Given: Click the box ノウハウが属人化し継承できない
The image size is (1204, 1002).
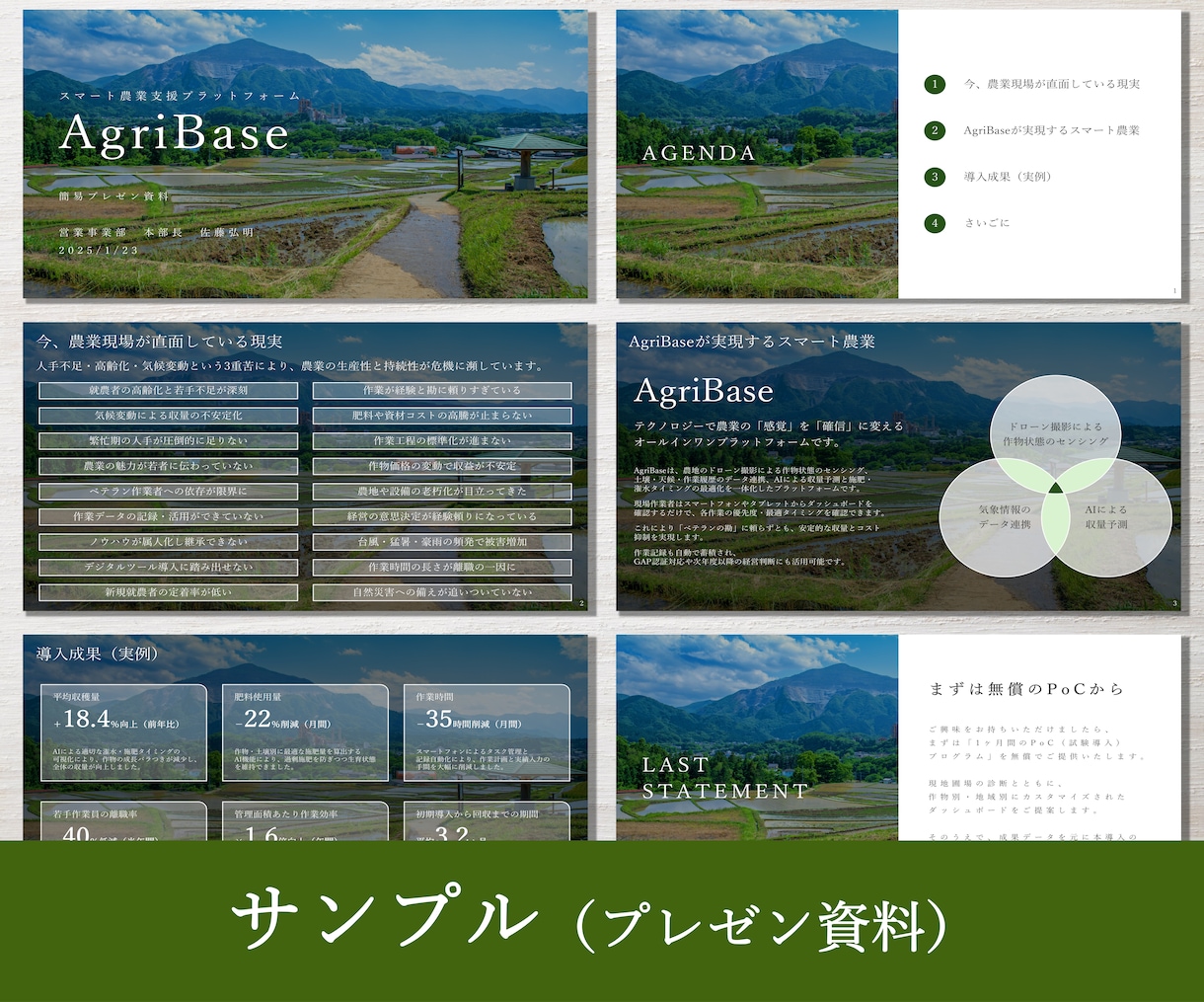Looking at the screenshot, I should pyautogui.click(x=169, y=542).
